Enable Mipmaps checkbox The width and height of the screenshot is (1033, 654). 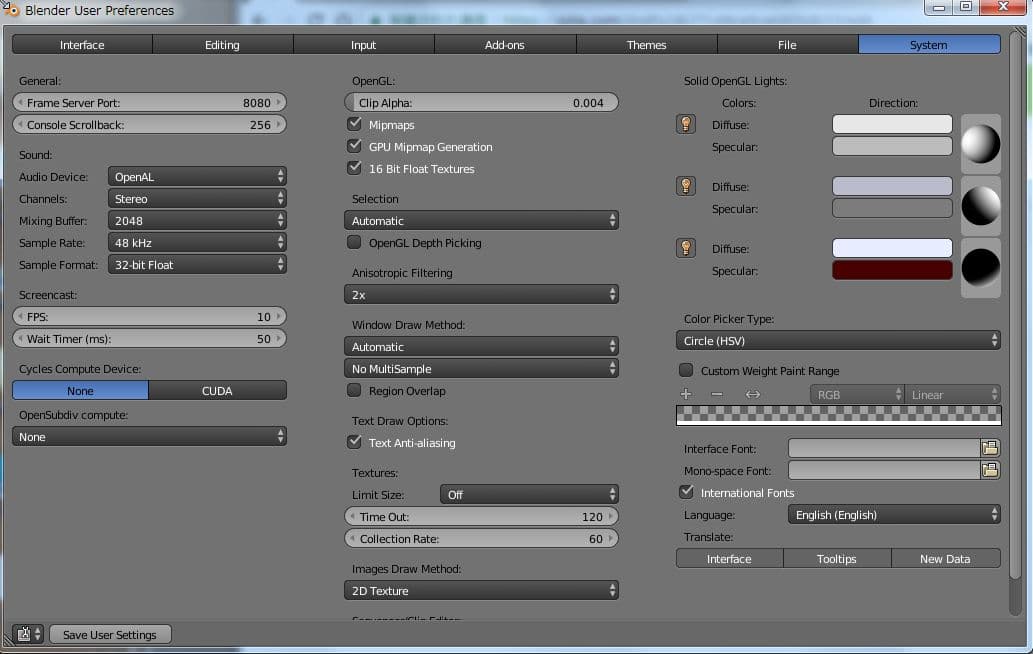coord(354,124)
